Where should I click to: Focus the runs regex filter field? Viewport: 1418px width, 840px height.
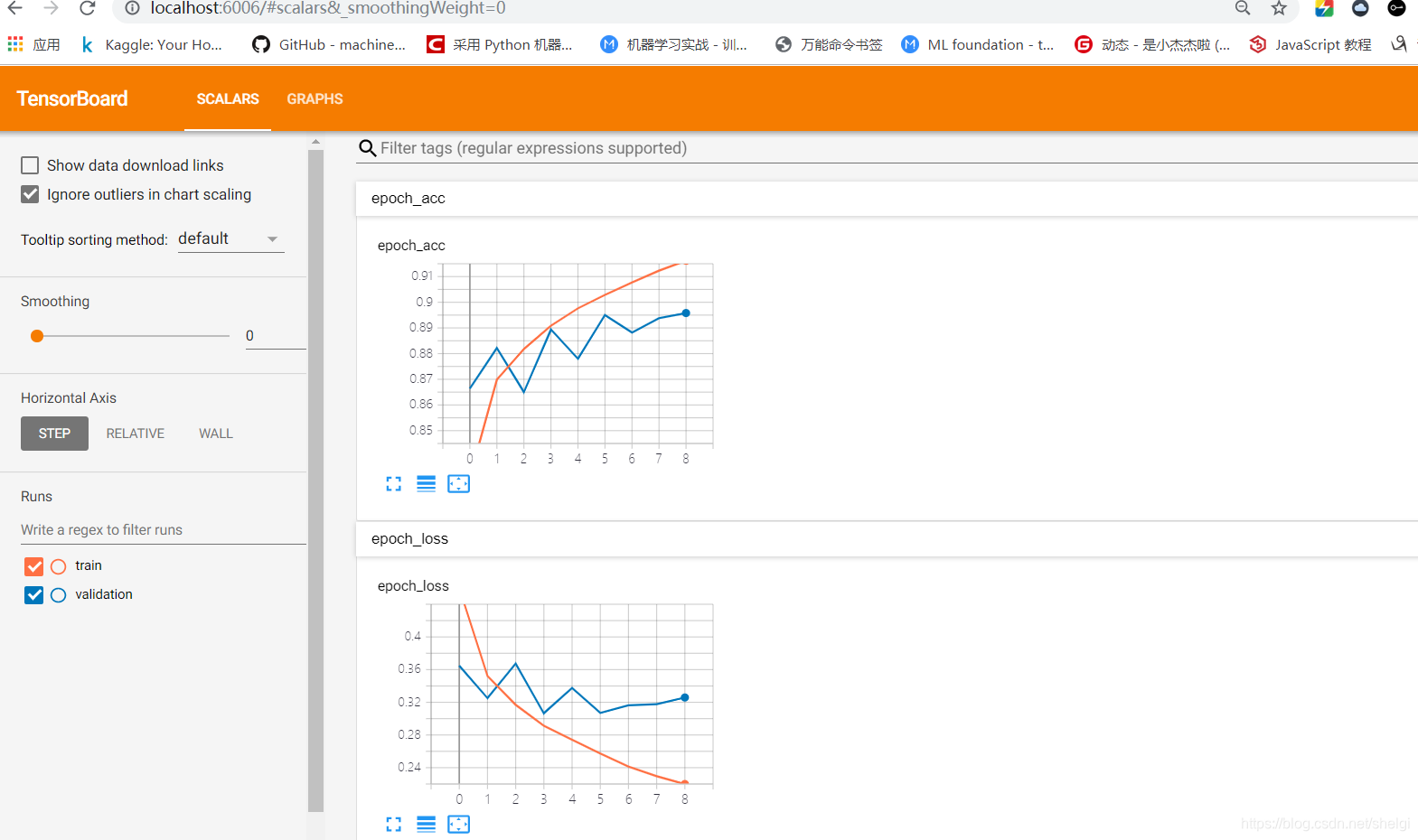pyautogui.click(x=164, y=530)
